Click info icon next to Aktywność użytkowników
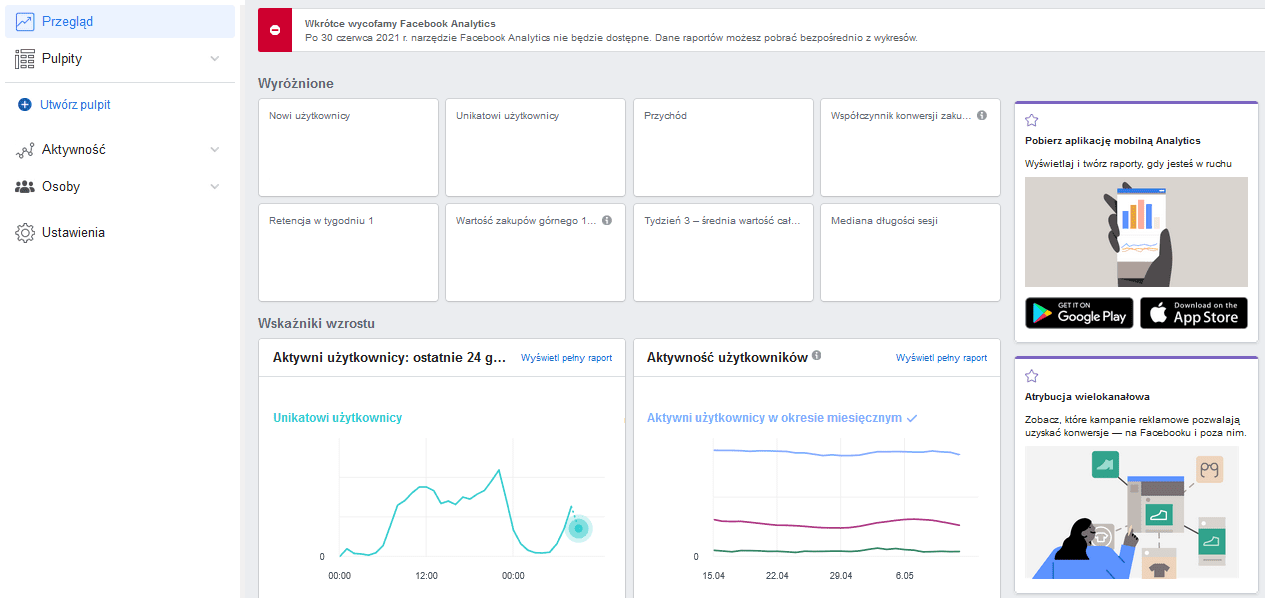The image size is (1265, 598). [817, 356]
